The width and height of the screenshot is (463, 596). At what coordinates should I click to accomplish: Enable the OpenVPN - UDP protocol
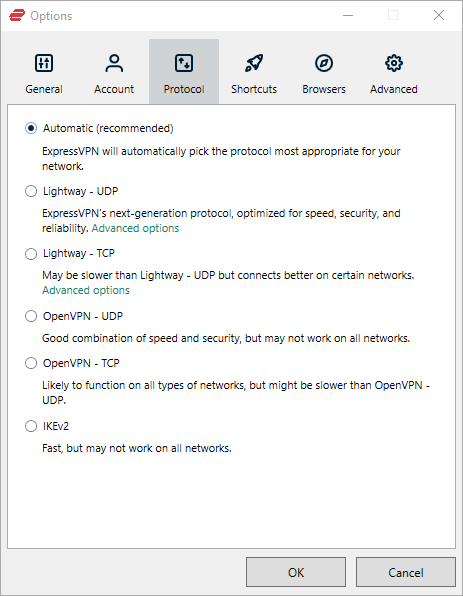(31, 316)
